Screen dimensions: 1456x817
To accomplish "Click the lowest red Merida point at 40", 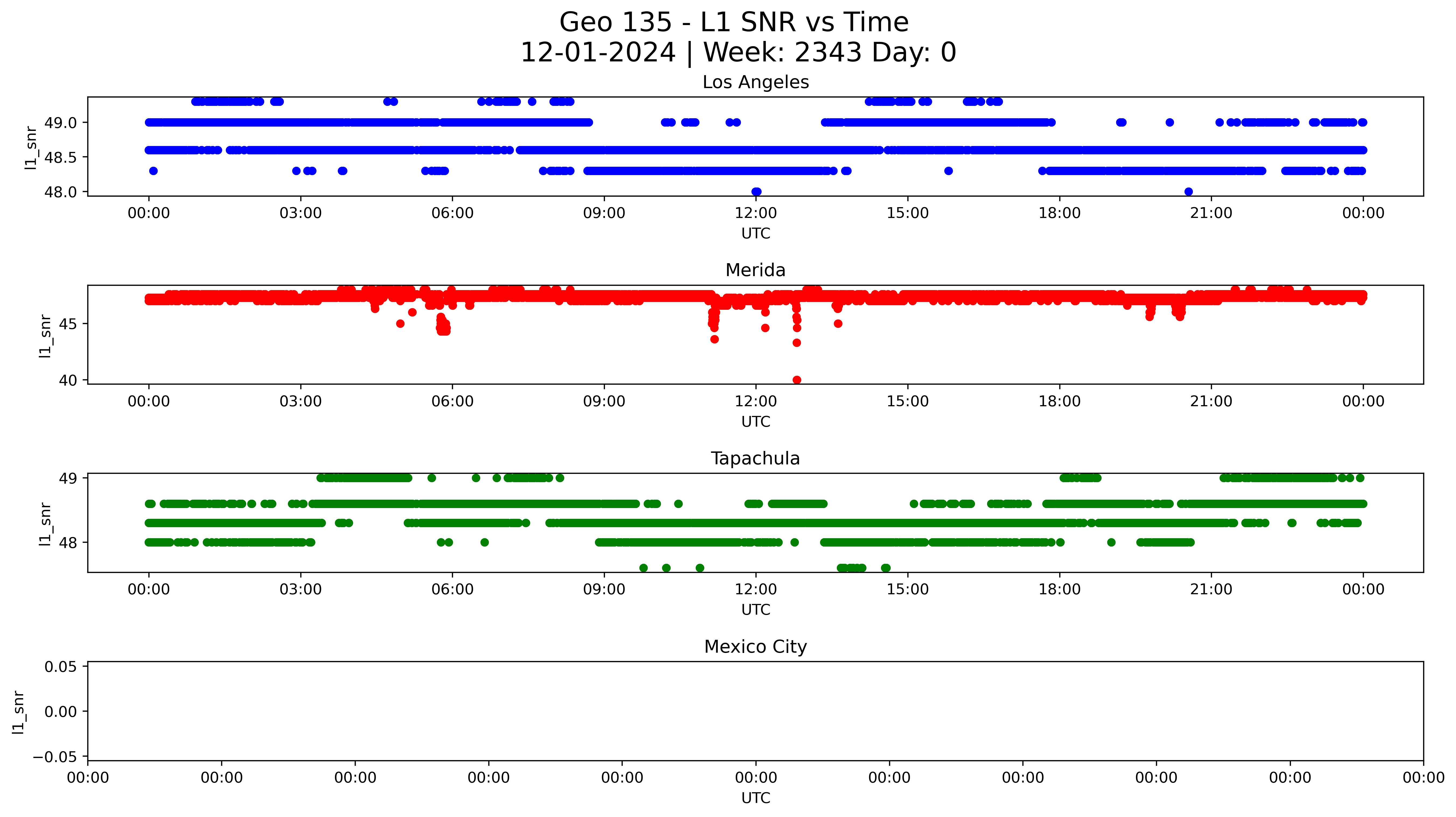I will (x=796, y=380).
